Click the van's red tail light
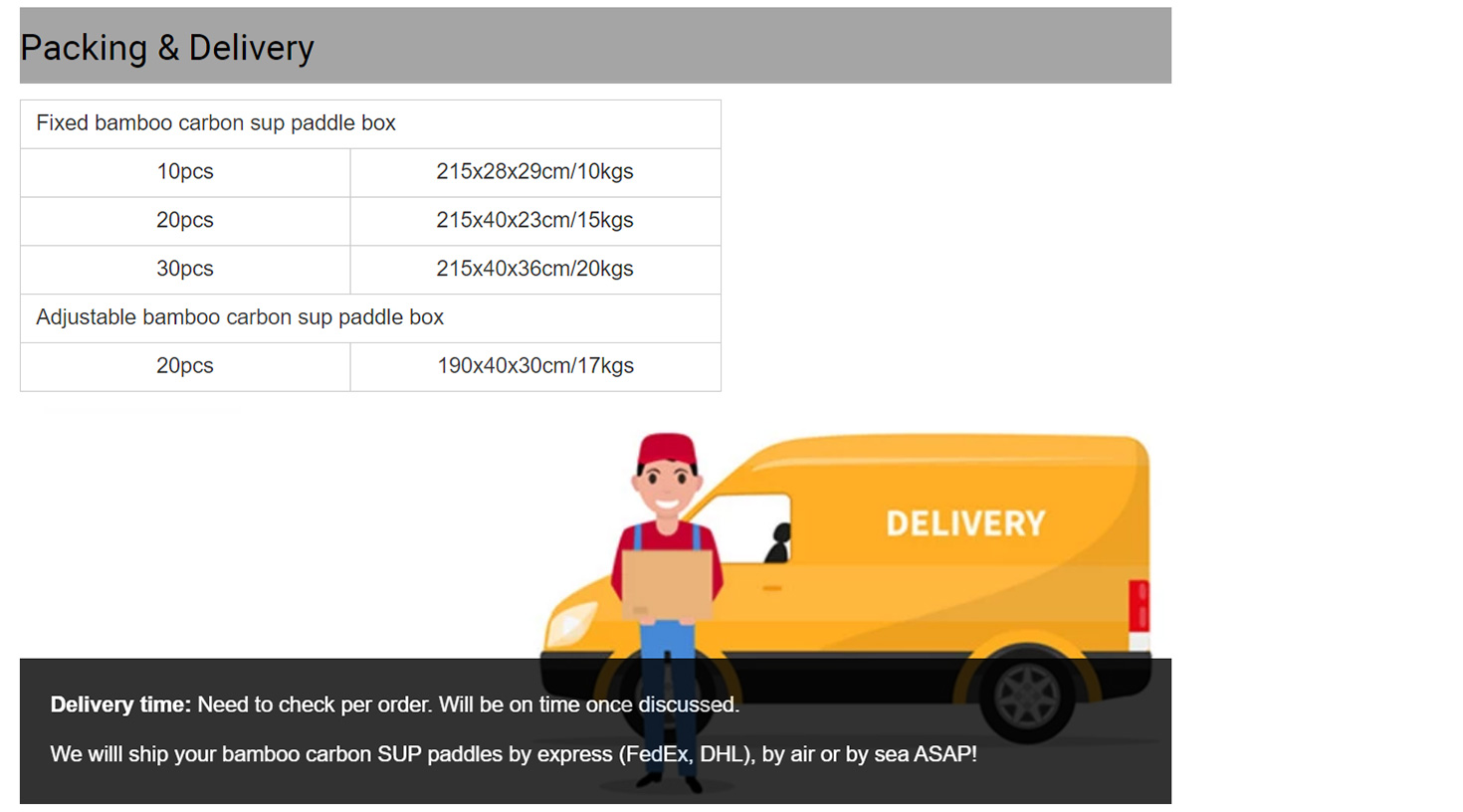This screenshot has width=1463, height=812. click(1139, 605)
